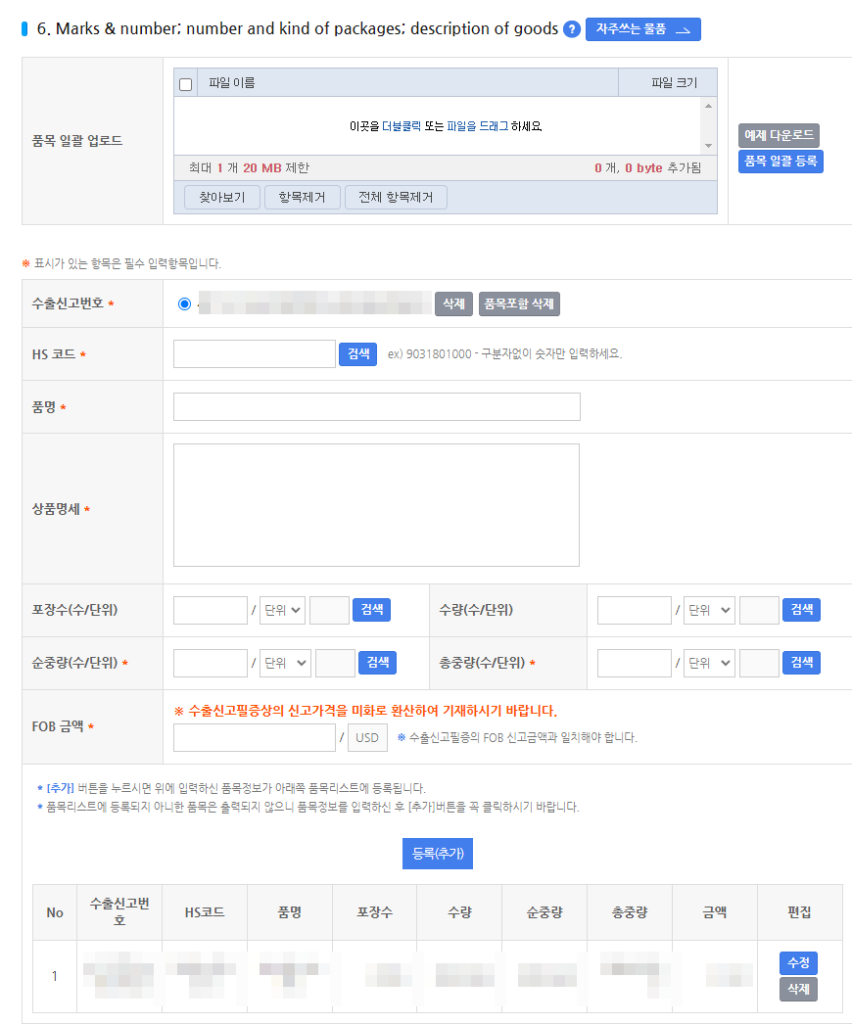This screenshot has height=1024, width=852.
Task: Focus the 순중량 quantity input
Action: pyautogui.click(x=210, y=663)
